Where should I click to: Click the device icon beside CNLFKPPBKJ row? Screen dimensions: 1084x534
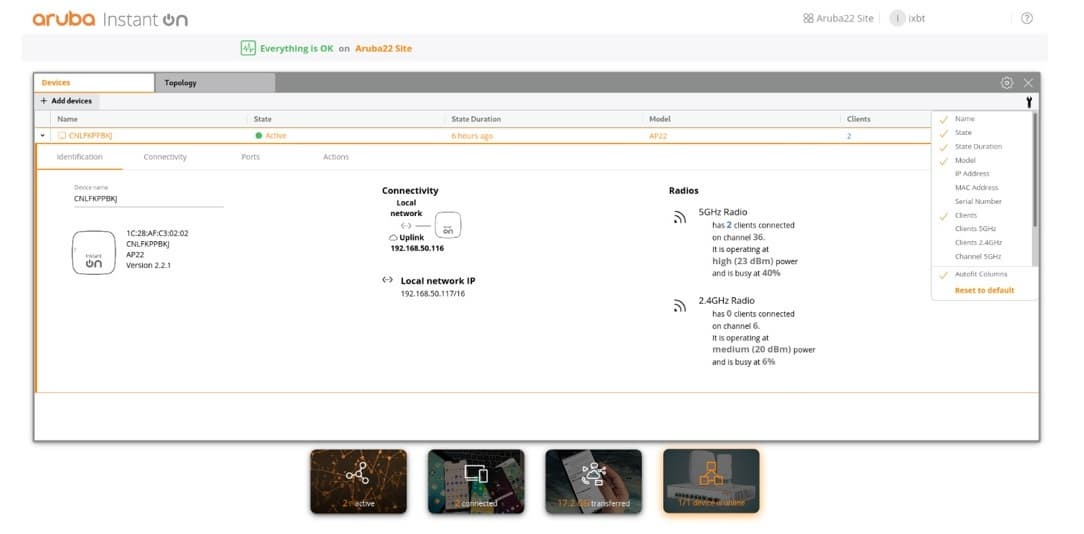[x=62, y=136]
